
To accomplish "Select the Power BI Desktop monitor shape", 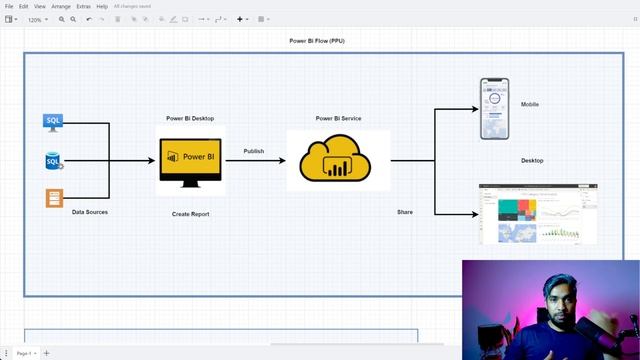I will (191, 162).
